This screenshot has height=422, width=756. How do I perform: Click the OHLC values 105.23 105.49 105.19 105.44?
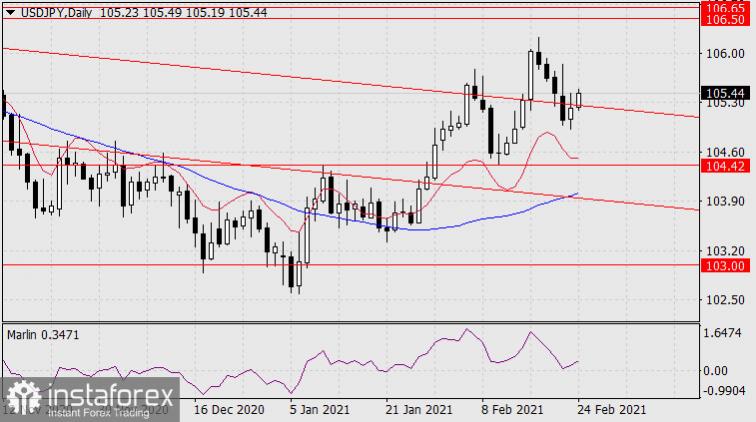pyautogui.click(x=183, y=13)
